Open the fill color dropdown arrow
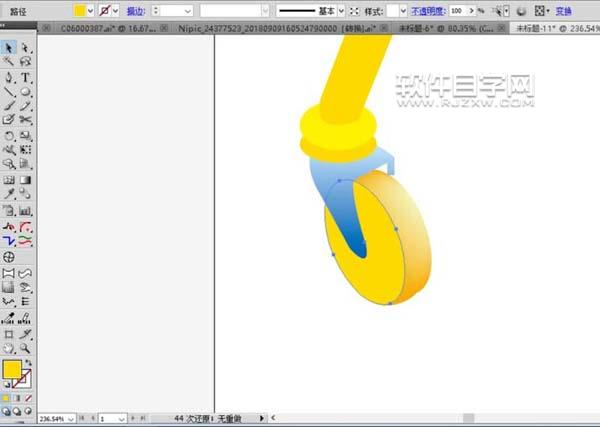600x427 pixels. click(90, 11)
